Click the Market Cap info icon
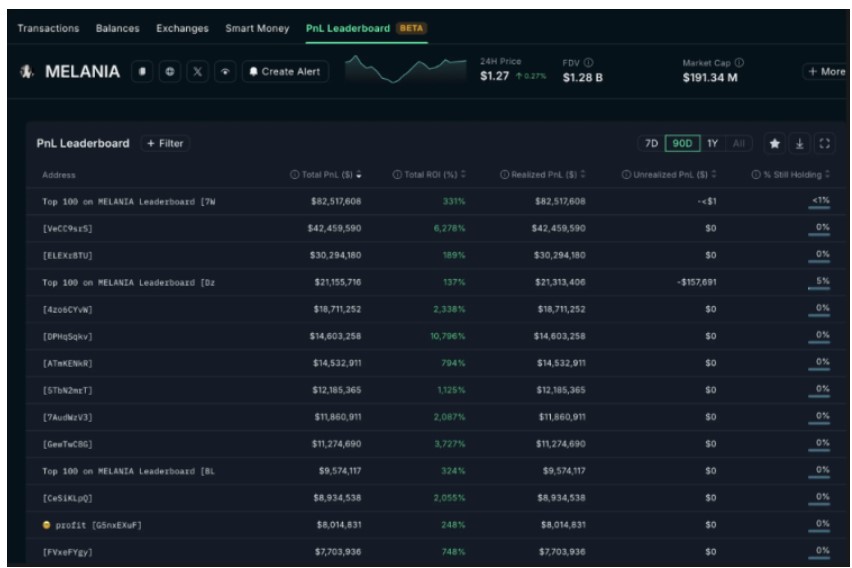The height and width of the screenshot is (568, 852). [739, 63]
